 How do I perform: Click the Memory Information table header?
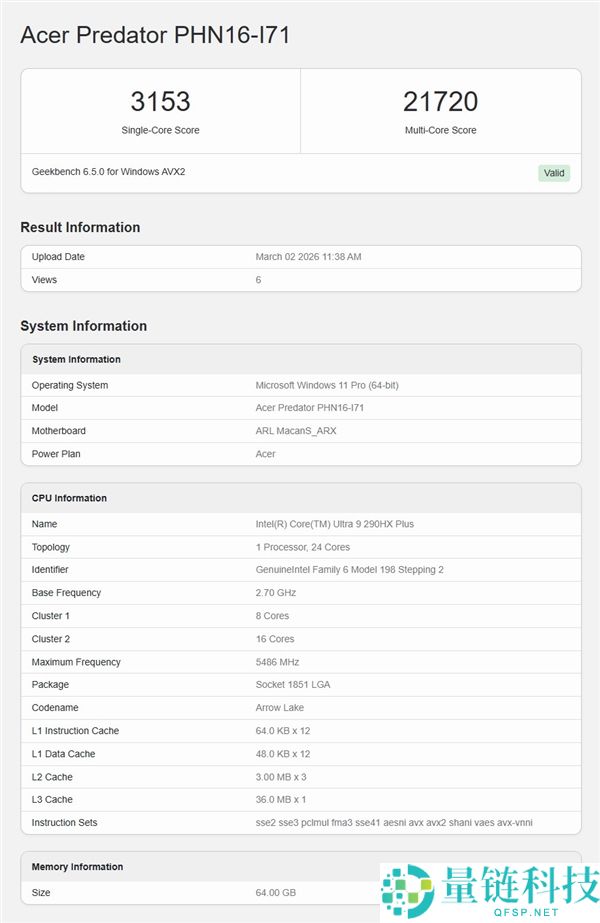pyautogui.click(x=77, y=867)
